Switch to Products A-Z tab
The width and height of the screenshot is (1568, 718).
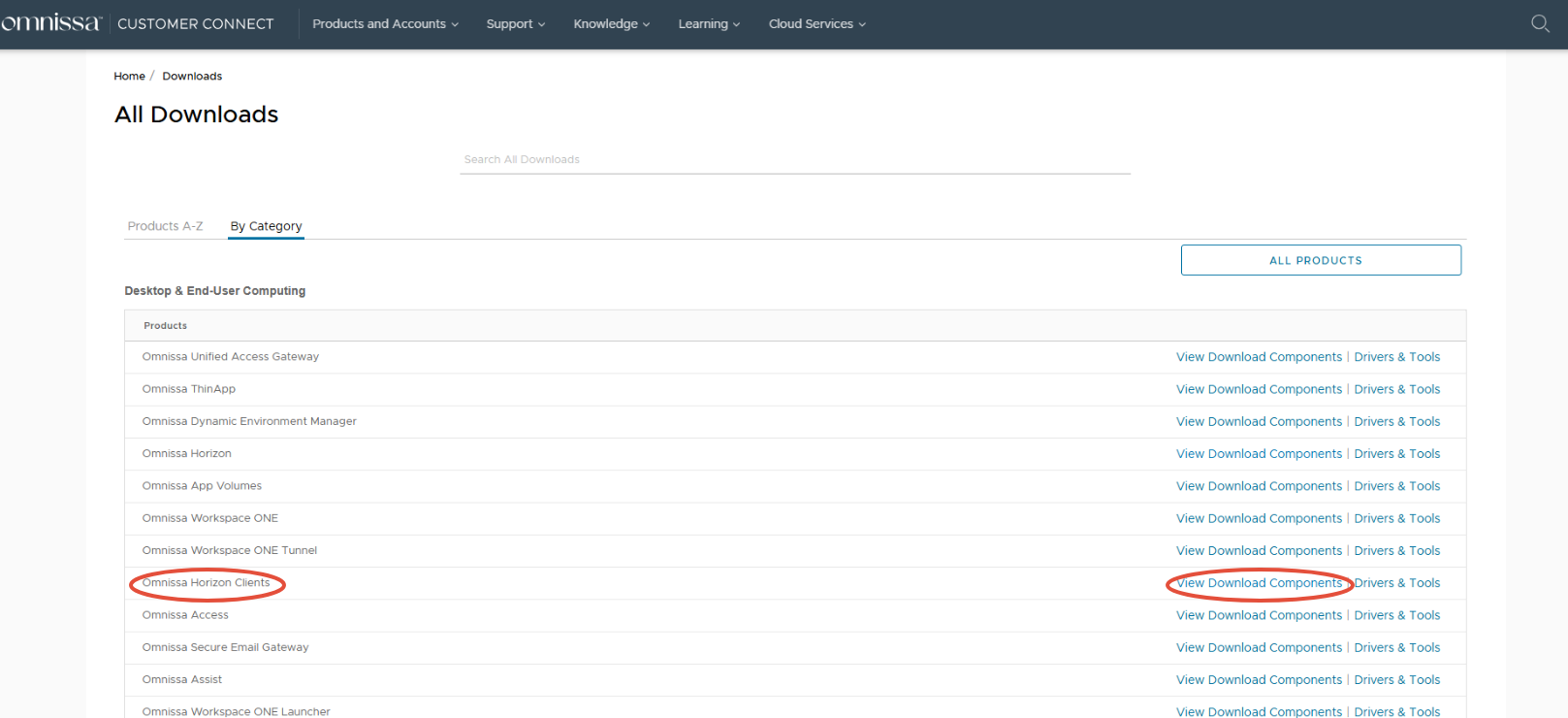pos(165,226)
